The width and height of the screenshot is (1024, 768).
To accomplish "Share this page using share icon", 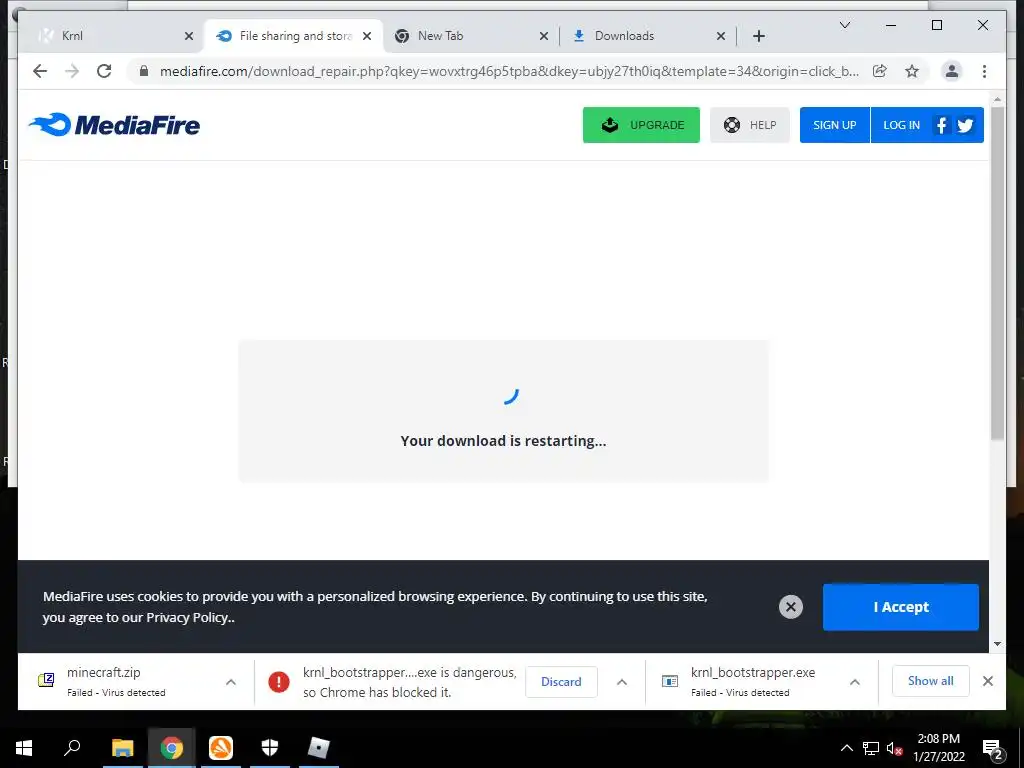I will pos(880,71).
